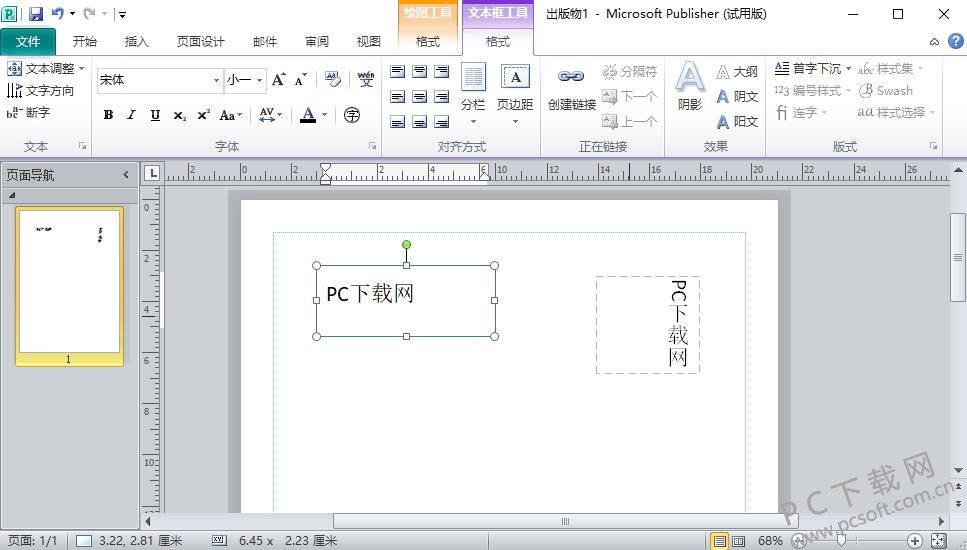Open the 邮件 ribbon tab

pos(265,42)
